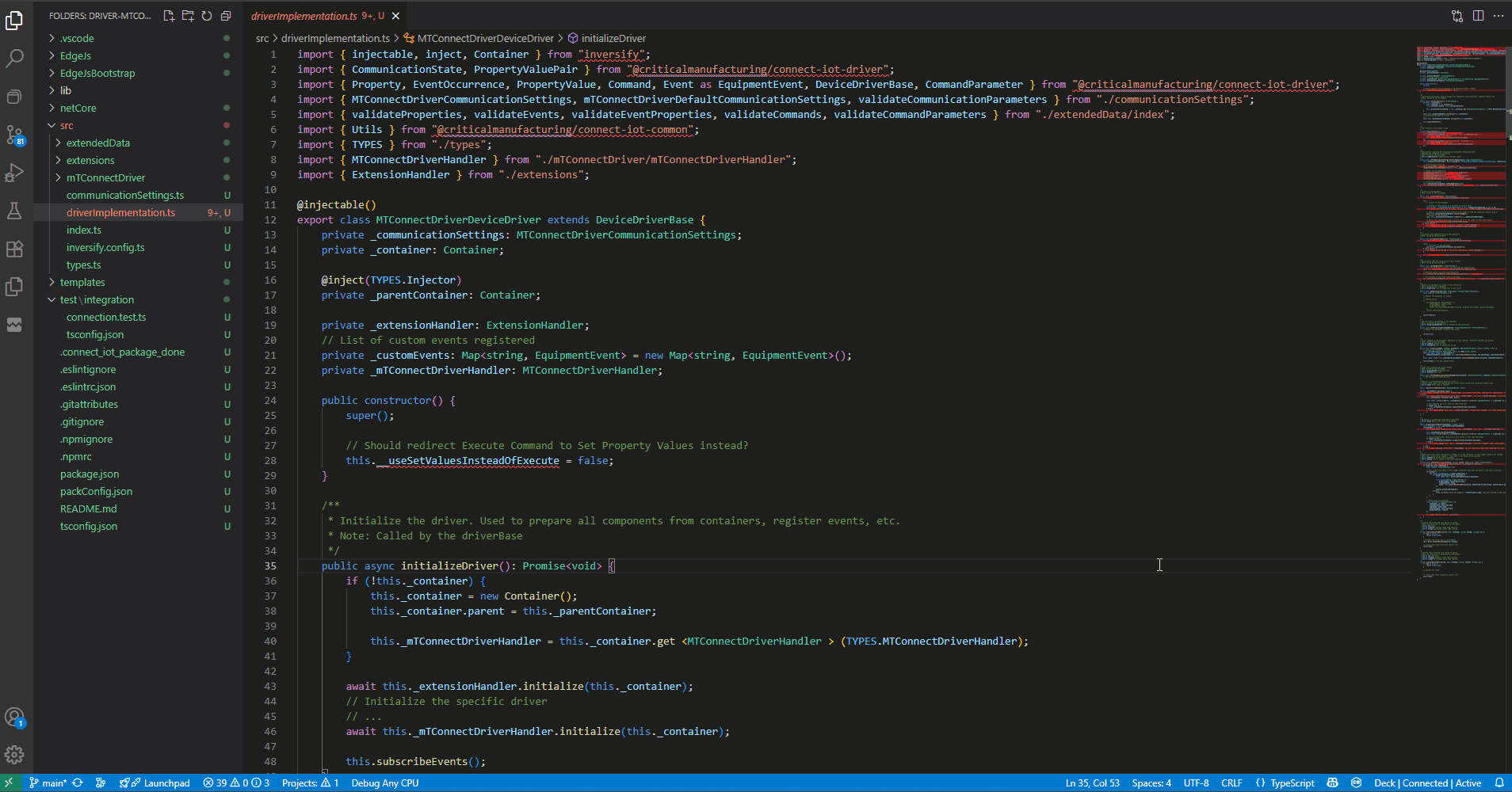Click breadcrumb src segment
The width and height of the screenshot is (1512, 792).
(x=262, y=38)
